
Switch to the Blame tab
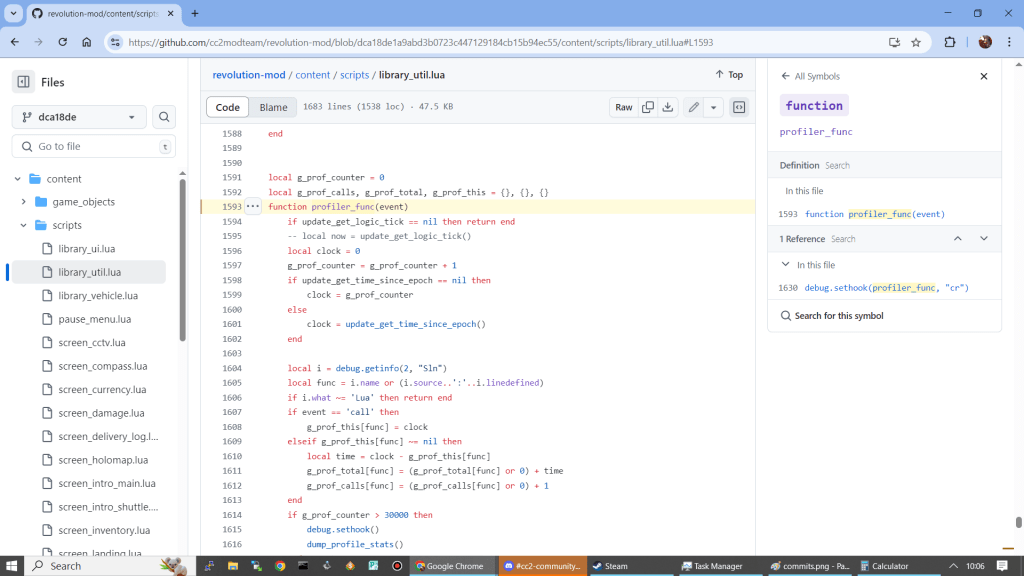point(273,107)
